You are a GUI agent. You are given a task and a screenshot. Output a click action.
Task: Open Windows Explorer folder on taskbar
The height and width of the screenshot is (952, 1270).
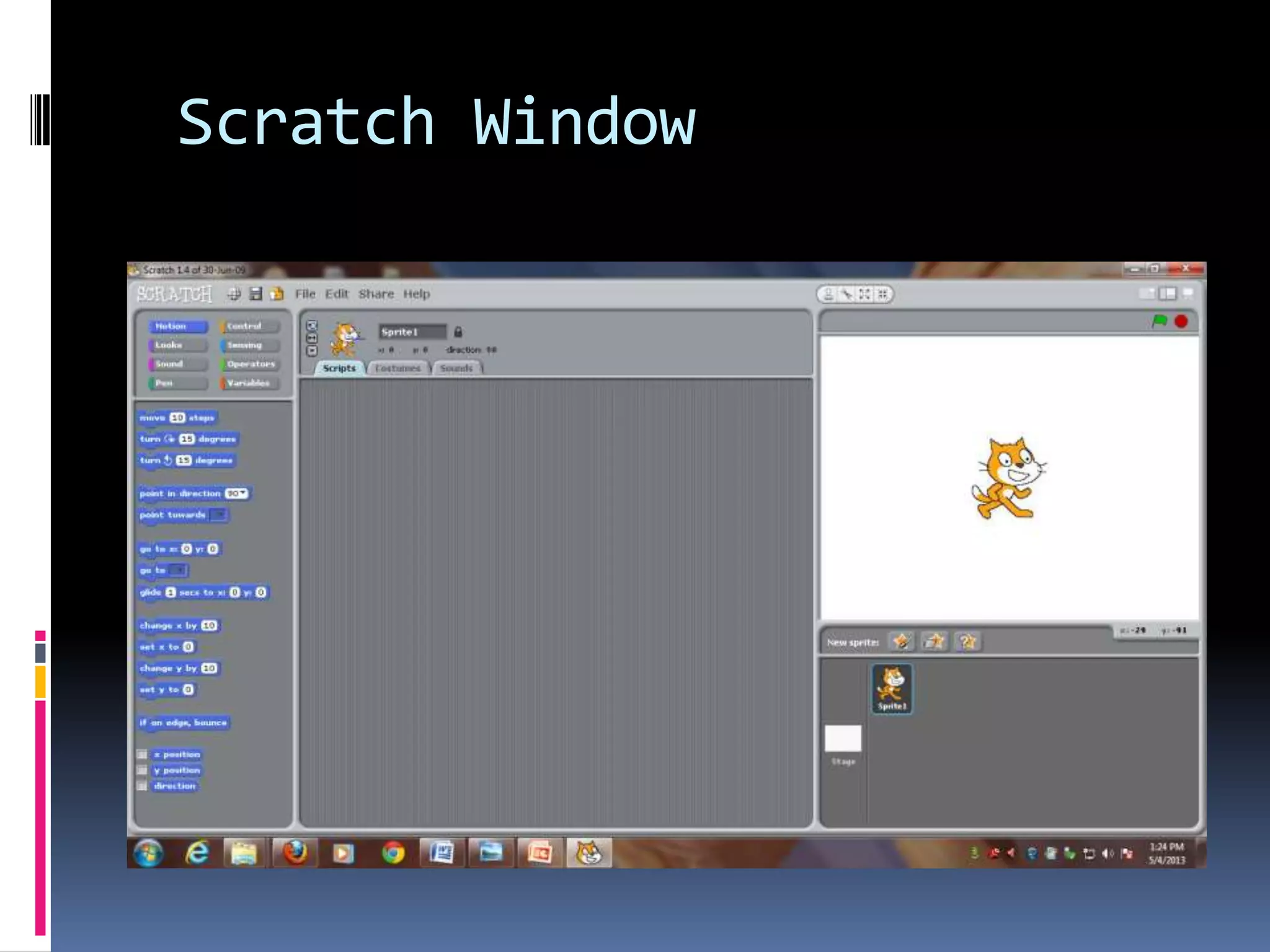(244, 853)
